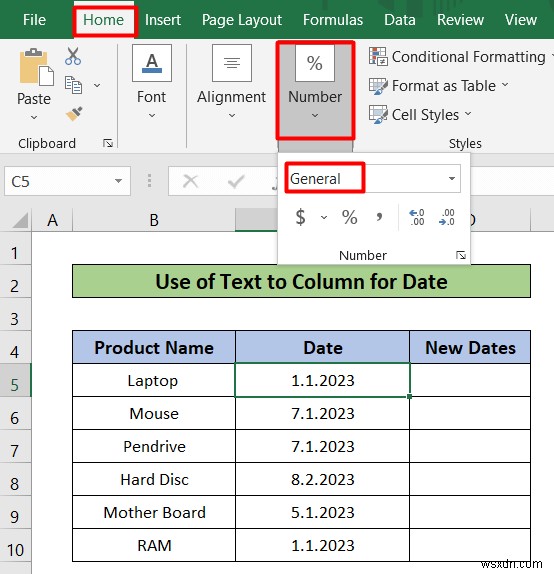Select the Format Painter brush icon
Viewport: 554px width, 574px height.
(x=74, y=113)
